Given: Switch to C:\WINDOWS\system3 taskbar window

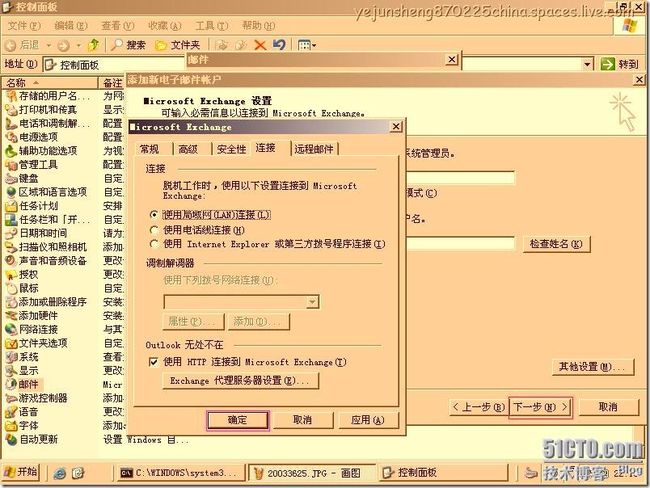Looking at the screenshot, I should 181,473.
